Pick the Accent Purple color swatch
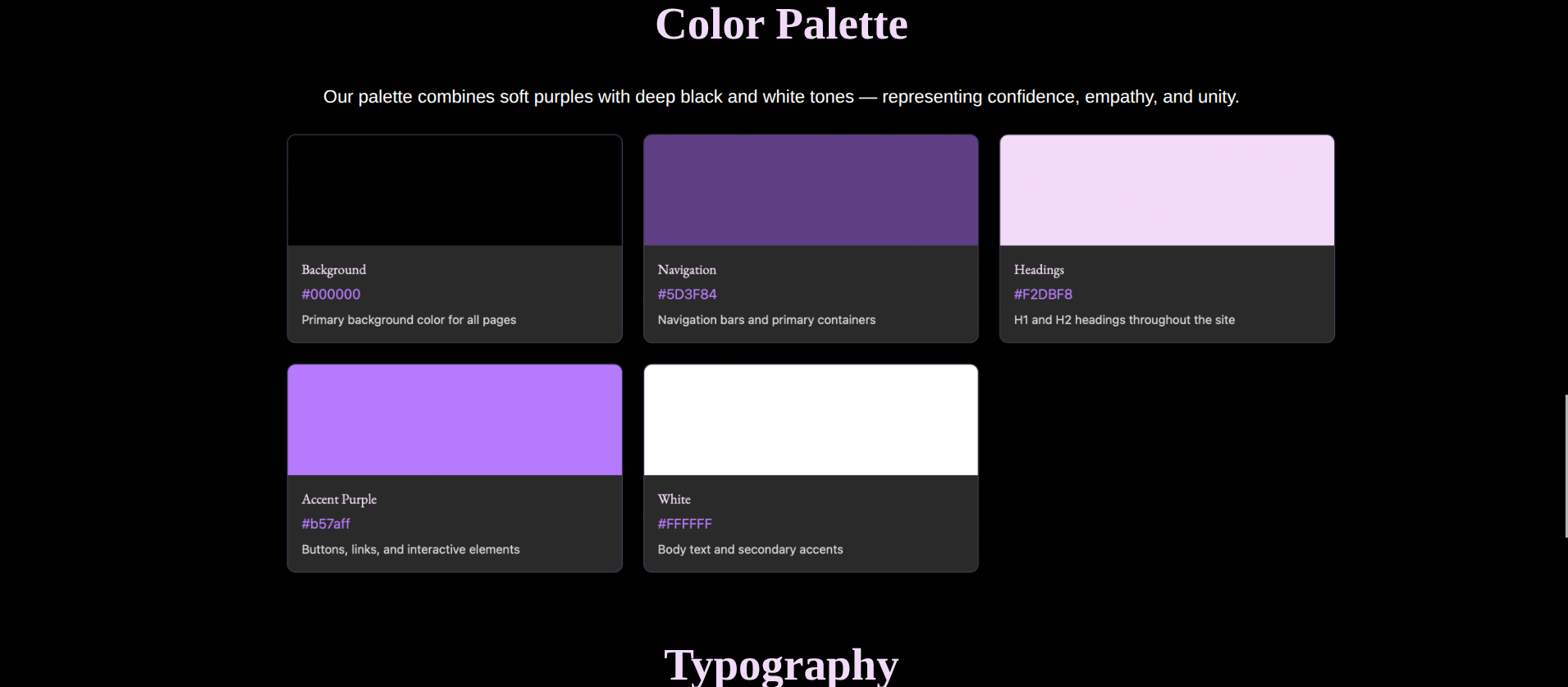 (455, 420)
